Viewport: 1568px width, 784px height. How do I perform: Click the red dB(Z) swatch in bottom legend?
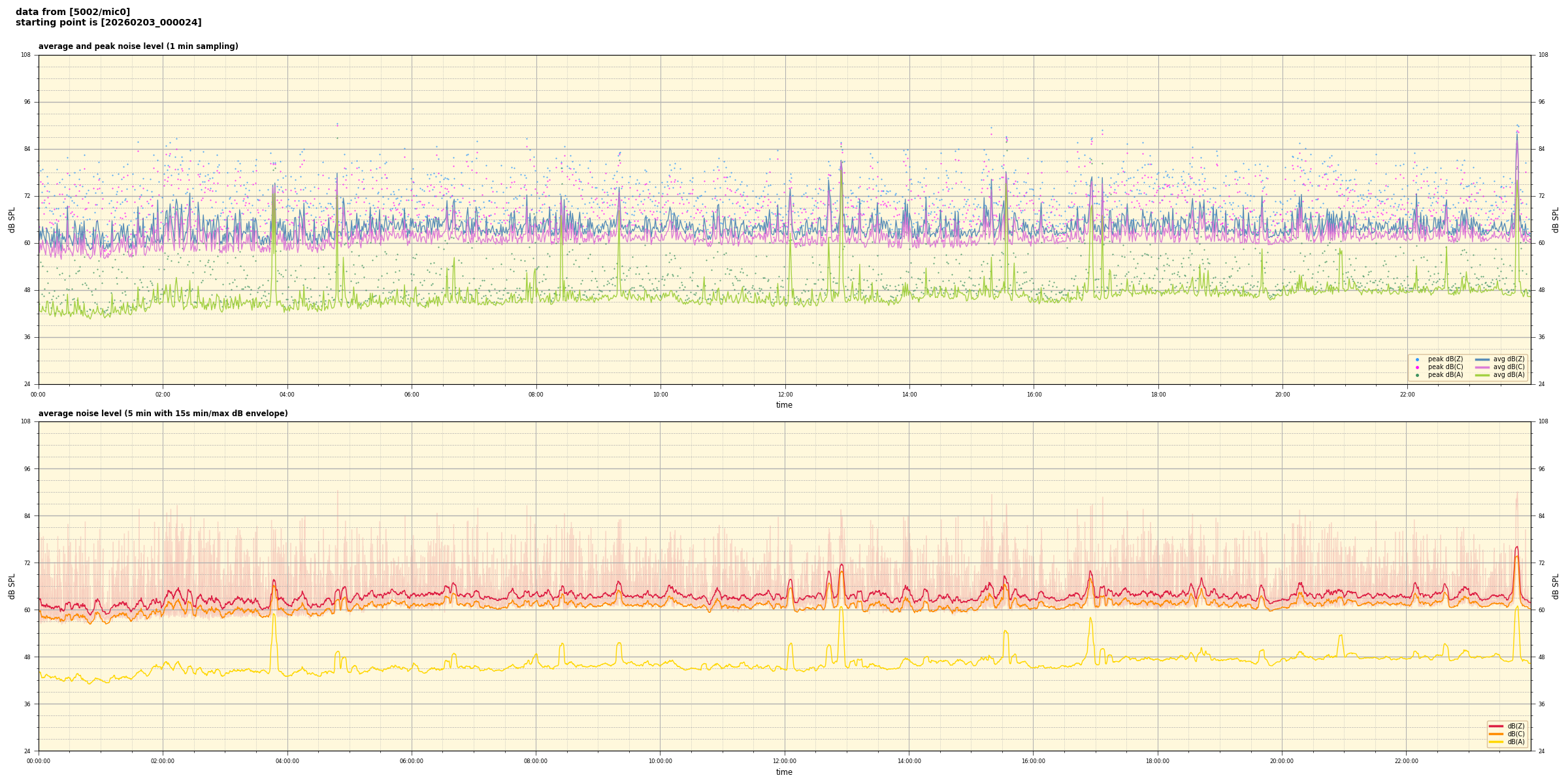tap(1495, 726)
